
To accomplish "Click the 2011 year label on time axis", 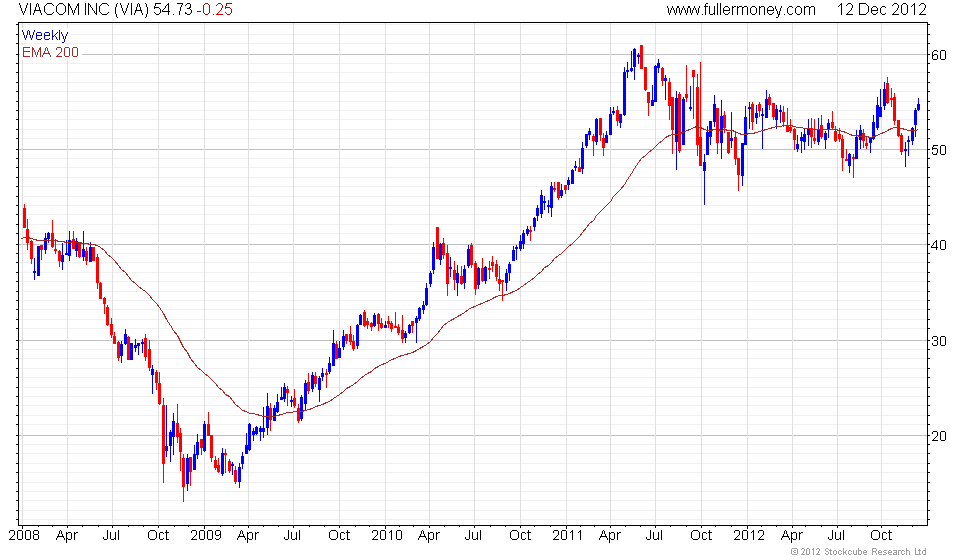I will click(568, 535).
